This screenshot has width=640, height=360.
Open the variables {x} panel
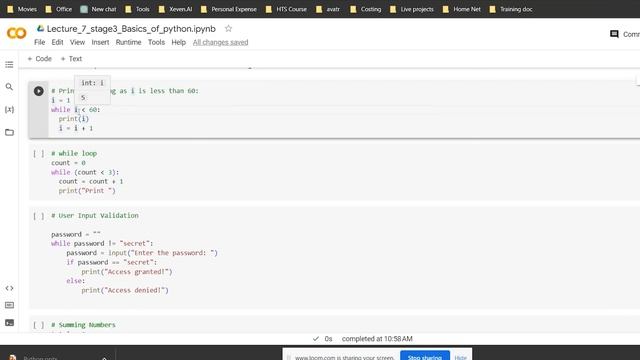coord(9,109)
